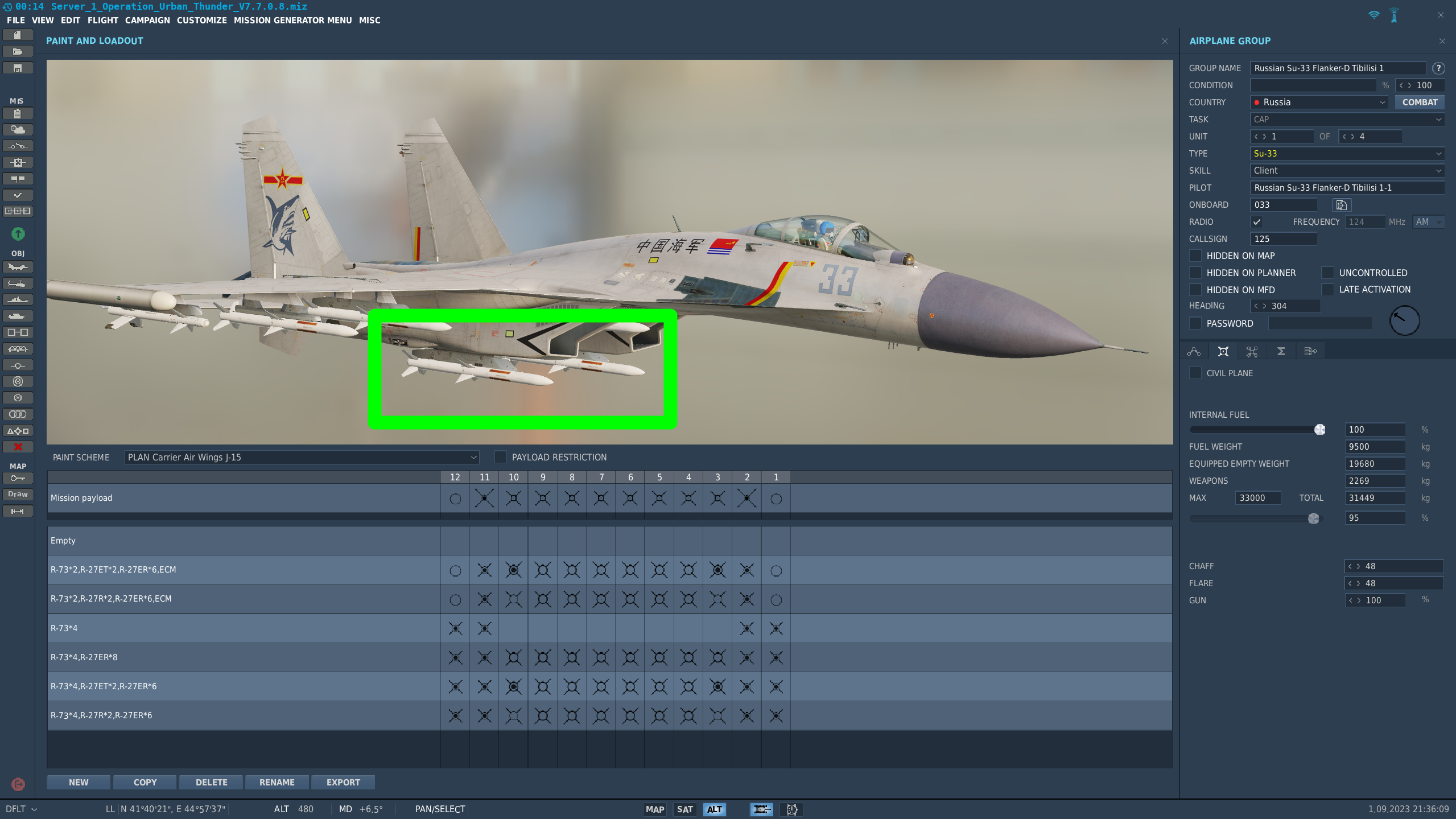Expand the TYPE dropdown showing Su-33
Image resolution: width=1456 pixels, height=819 pixels.
coord(1347,154)
